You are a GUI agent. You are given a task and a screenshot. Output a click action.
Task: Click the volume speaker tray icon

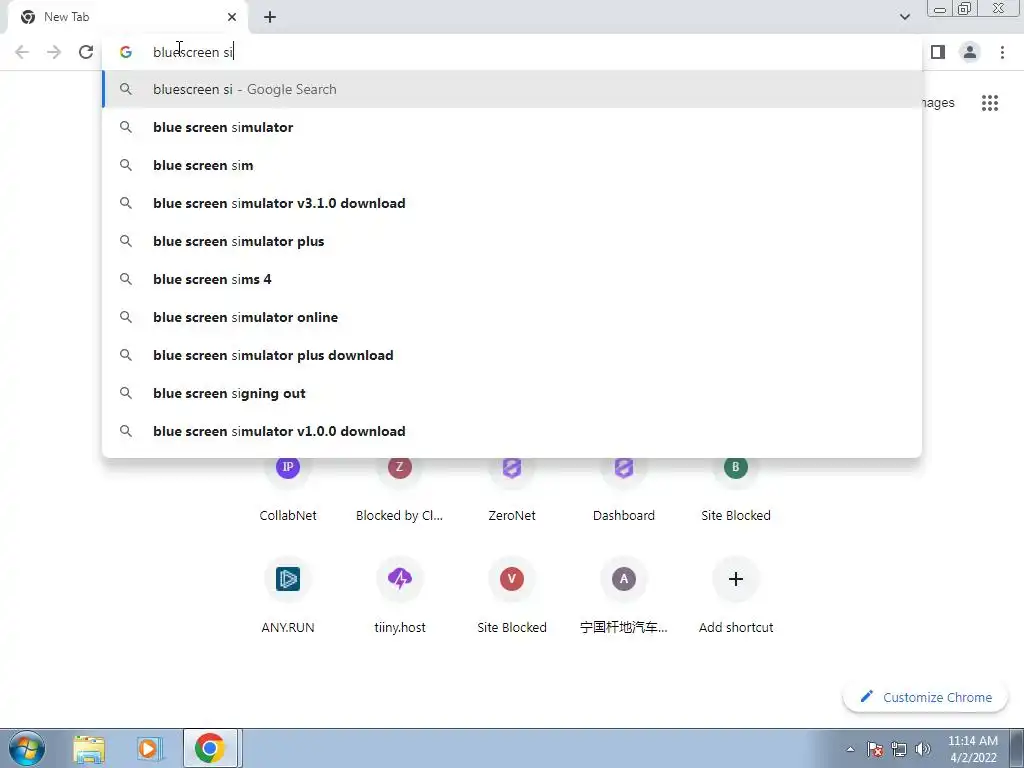[923, 749]
